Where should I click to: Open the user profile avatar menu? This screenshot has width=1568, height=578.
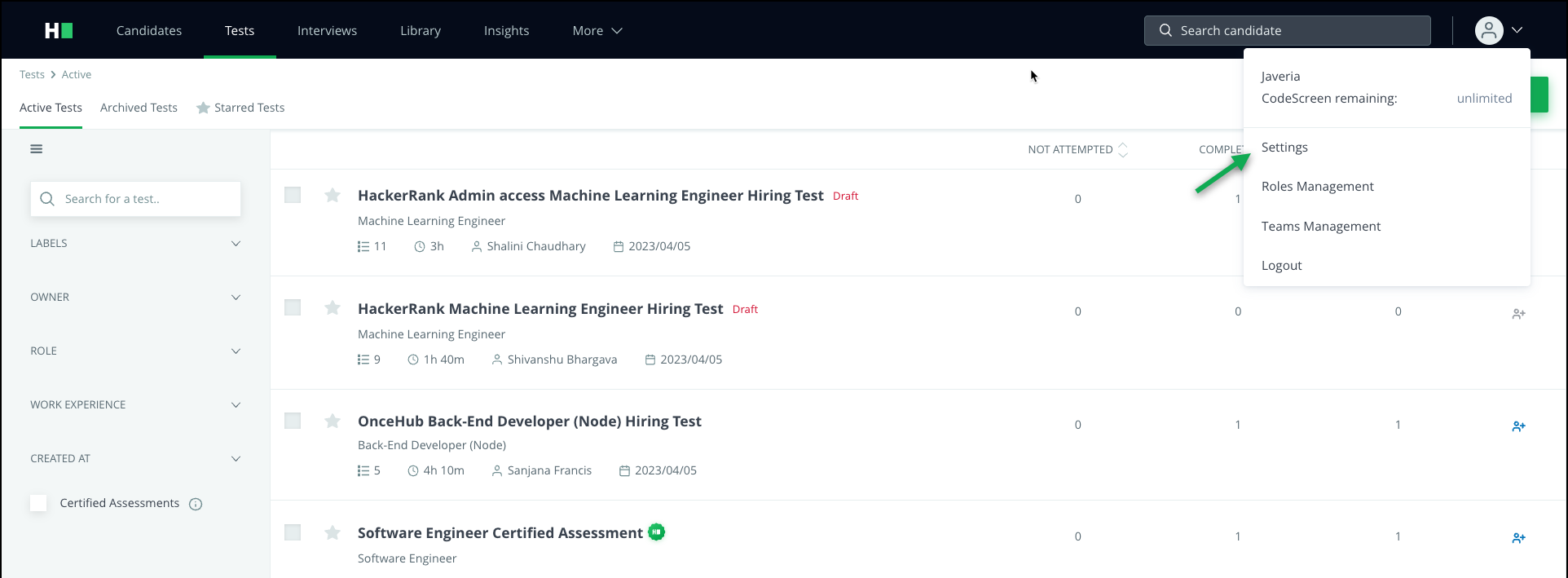pyautogui.click(x=1489, y=30)
